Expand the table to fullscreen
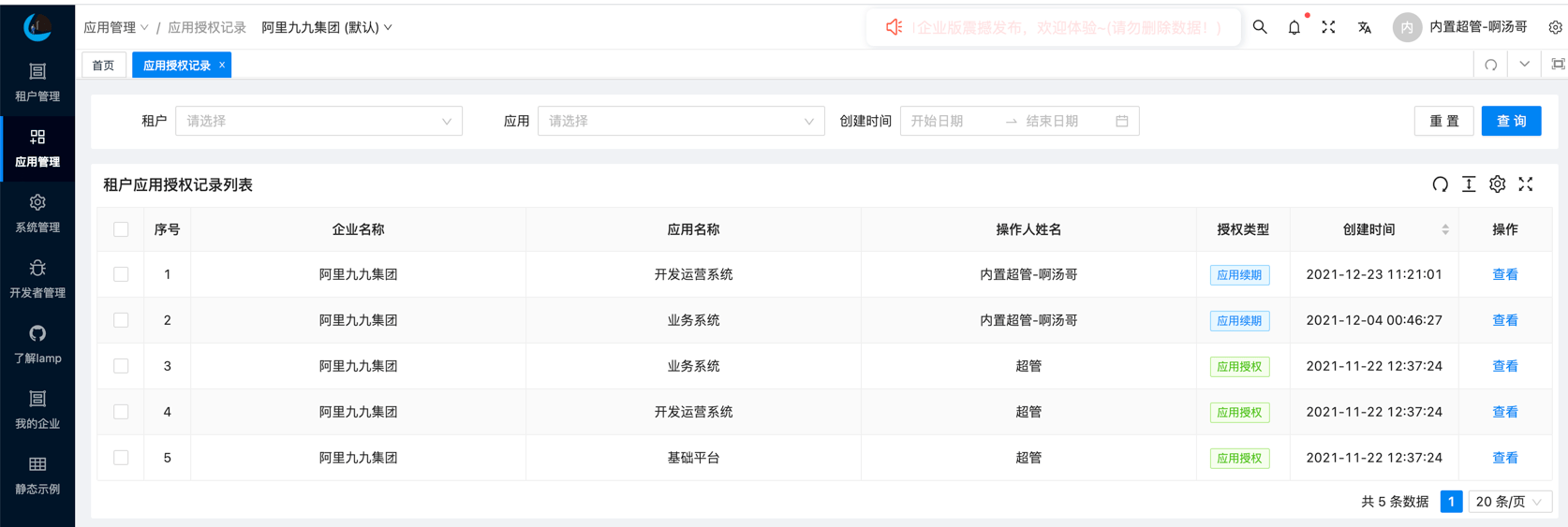The width and height of the screenshot is (1568, 527). tap(1526, 184)
